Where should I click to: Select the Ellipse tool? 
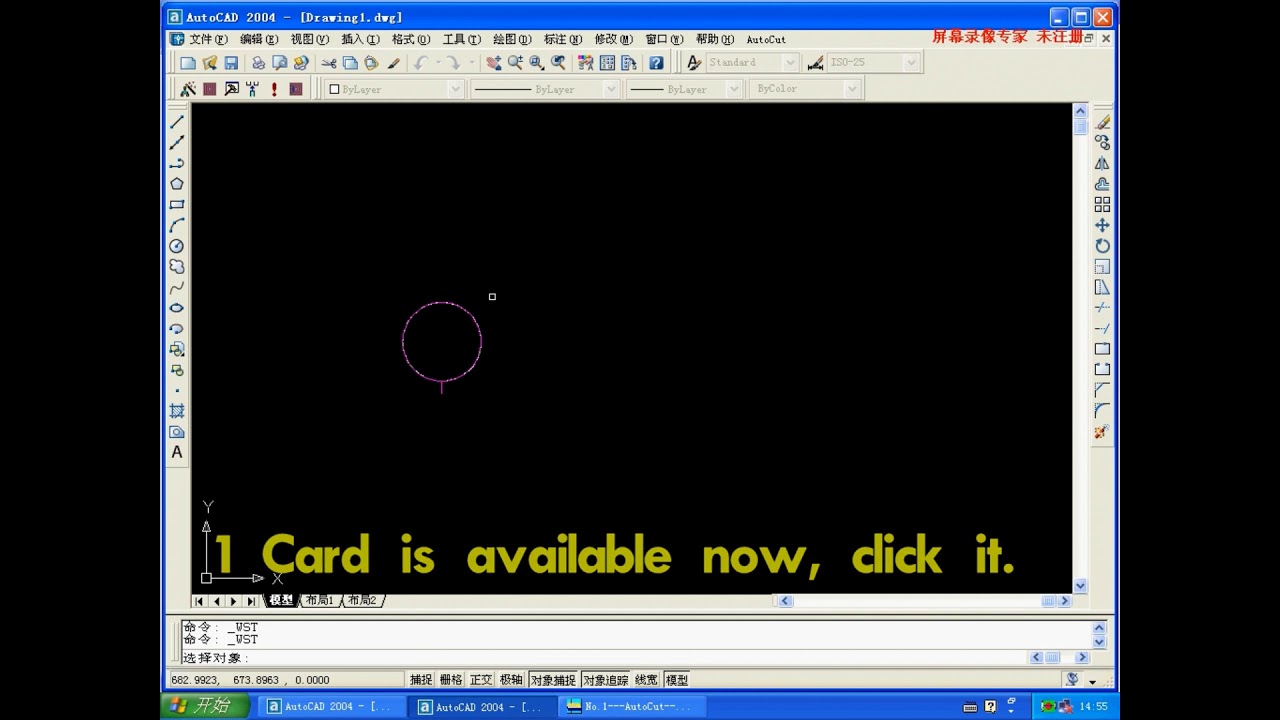(x=177, y=308)
